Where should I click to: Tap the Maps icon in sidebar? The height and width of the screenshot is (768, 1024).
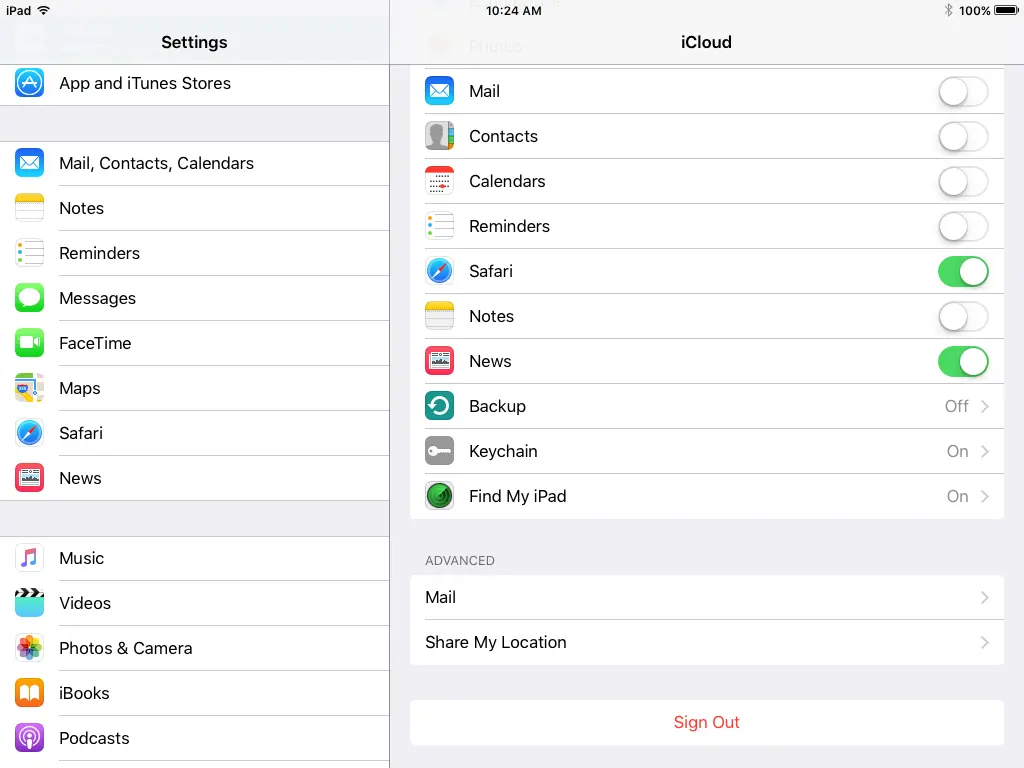pyautogui.click(x=29, y=388)
